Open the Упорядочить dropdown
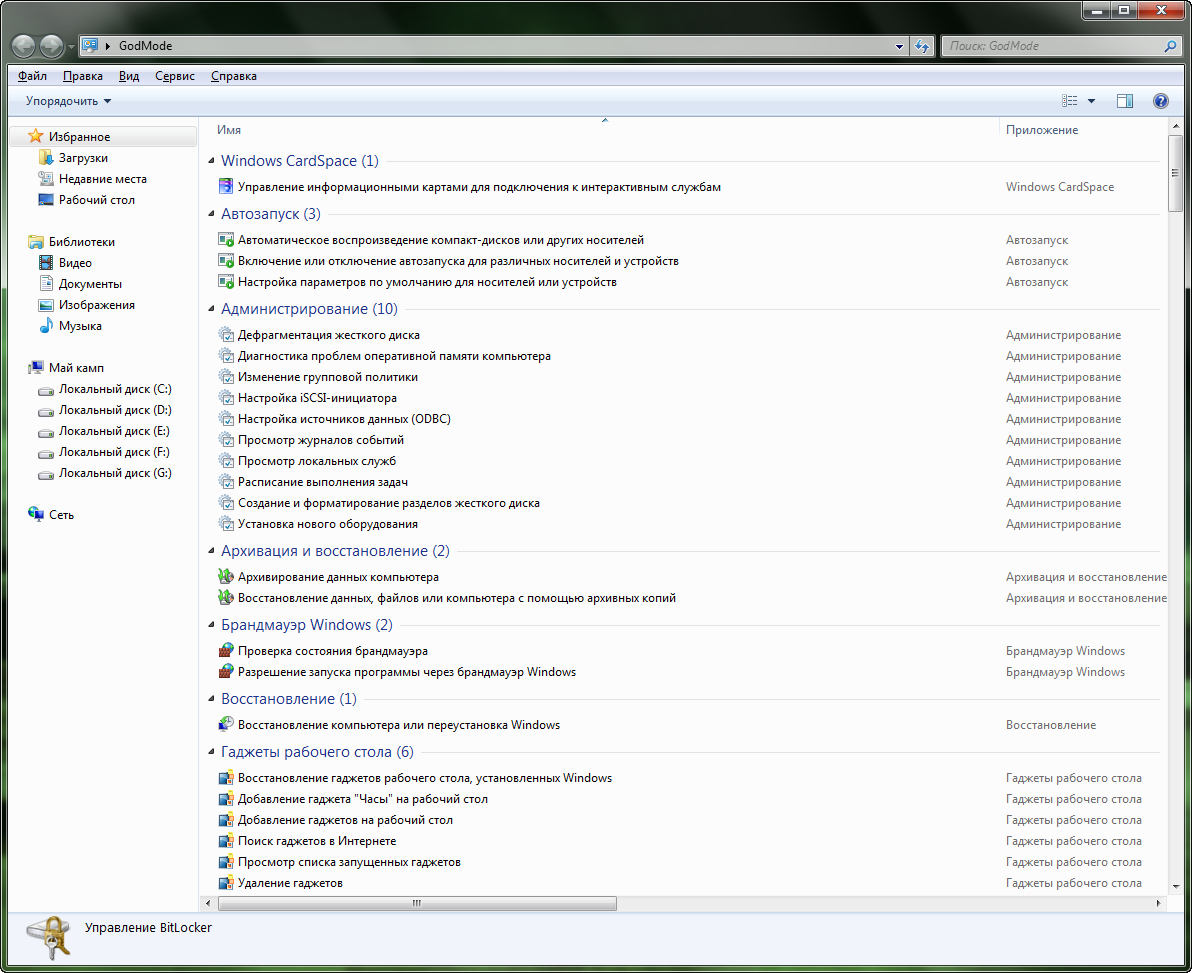The width and height of the screenshot is (1192, 973). 68,101
